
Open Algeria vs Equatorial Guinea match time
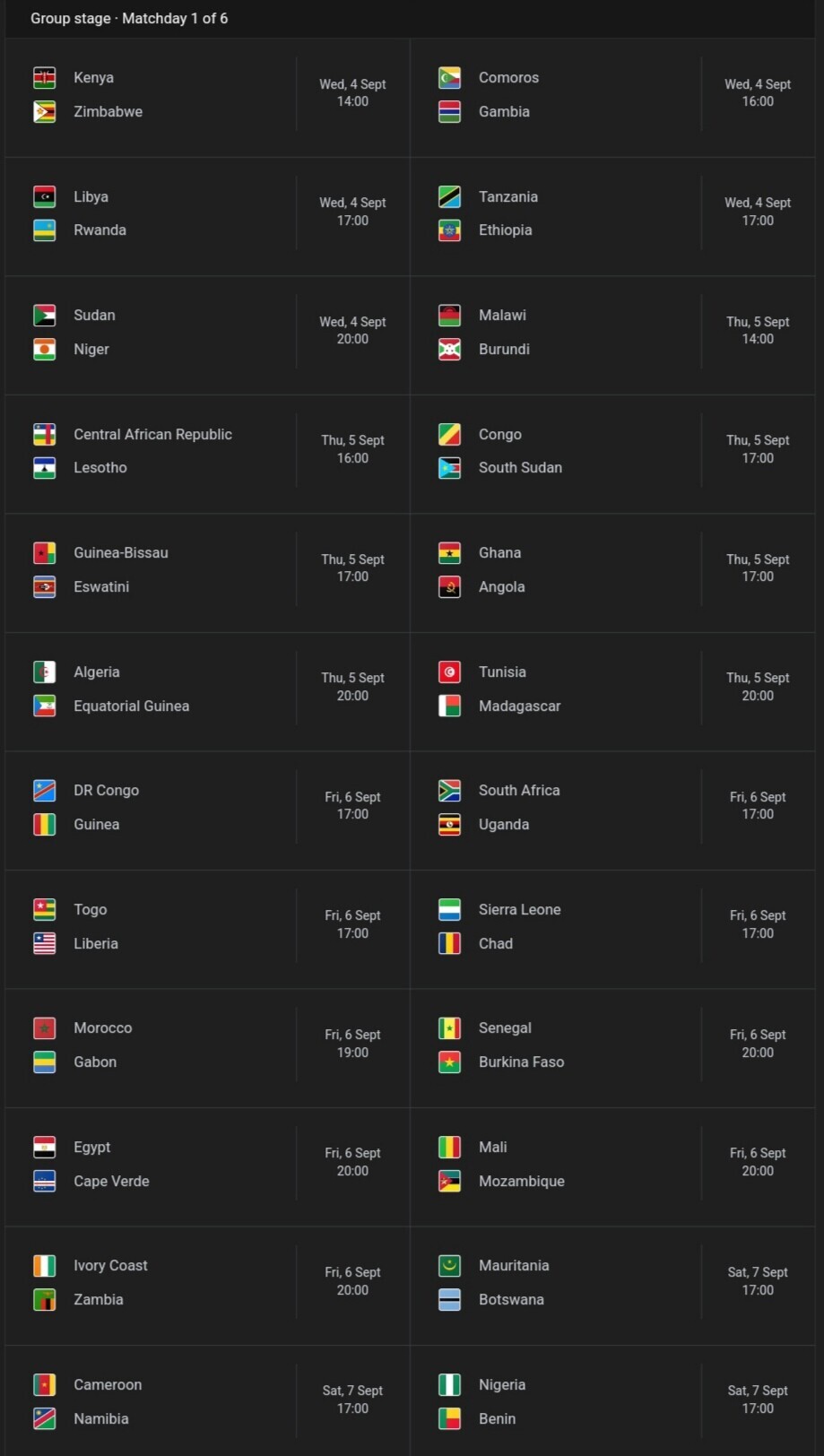[x=352, y=687]
